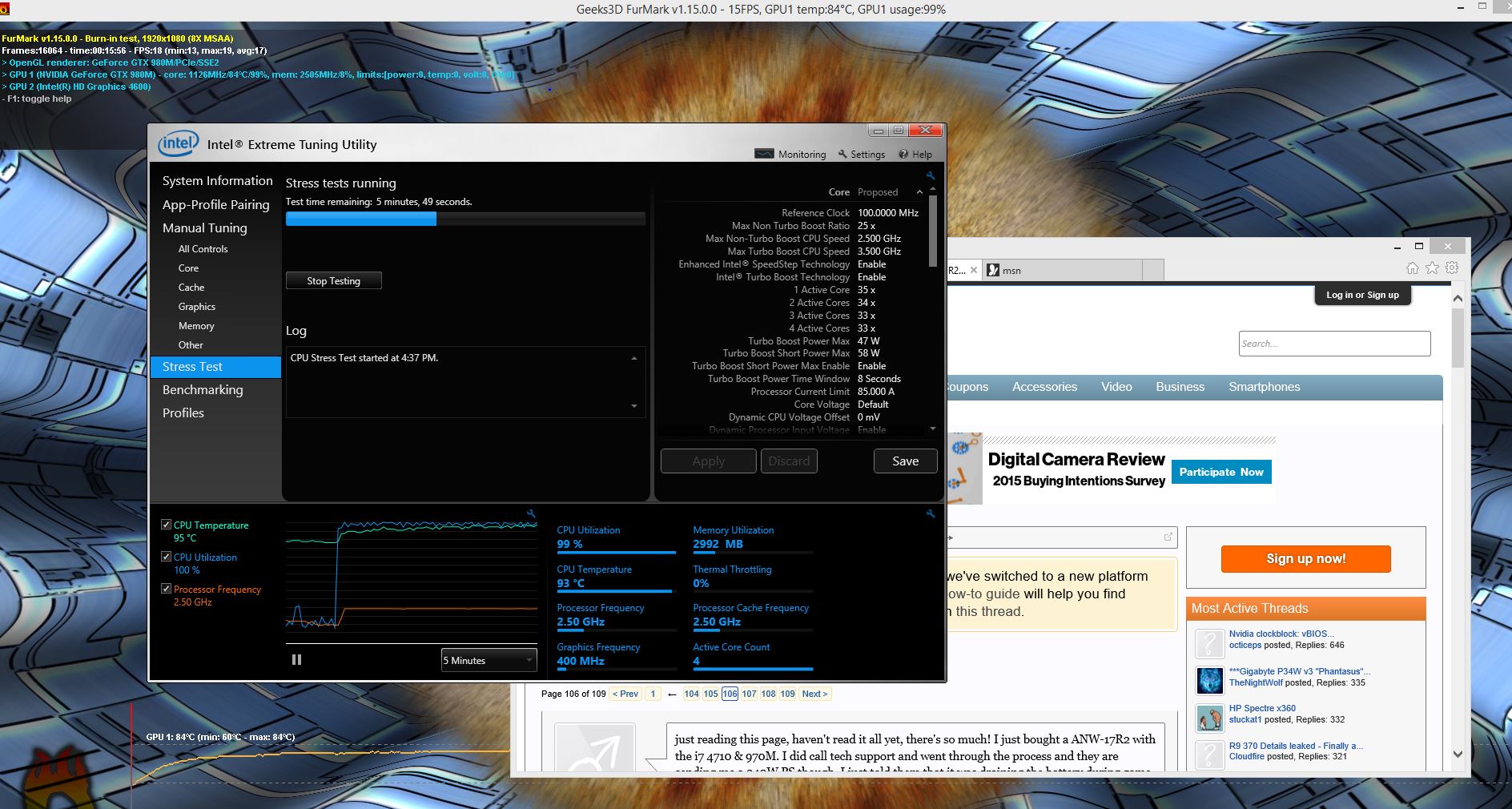Image resolution: width=1512 pixels, height=809 pixels.
Task: Click Log in or Sign up
Action: (x=1362, y=295)
